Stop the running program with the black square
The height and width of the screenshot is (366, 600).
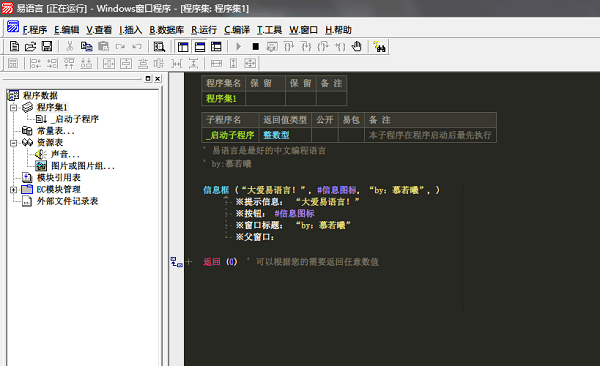coord(256,47)
